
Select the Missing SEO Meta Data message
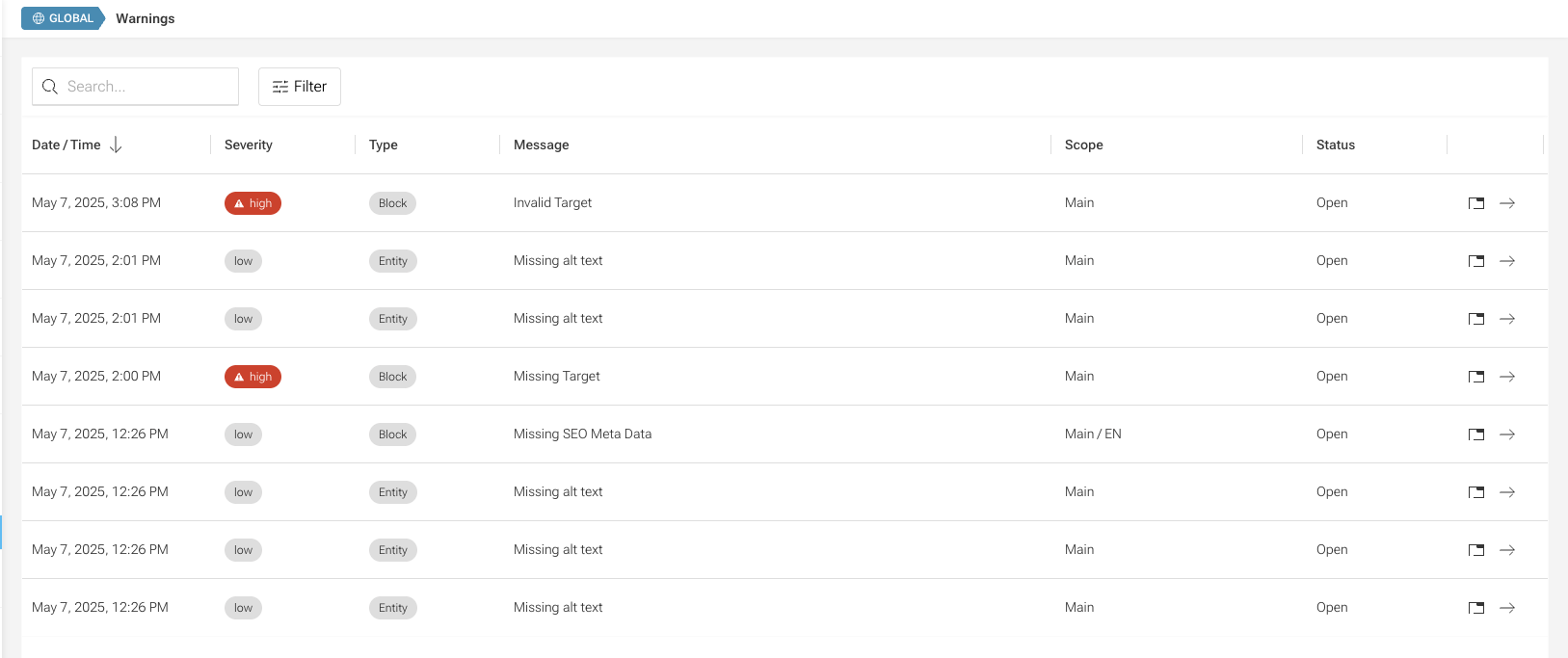coord(582,434)
